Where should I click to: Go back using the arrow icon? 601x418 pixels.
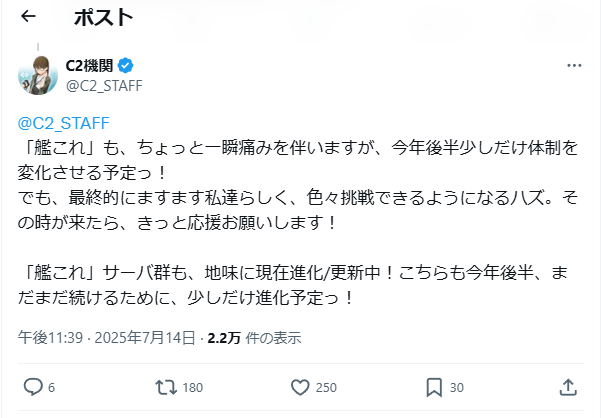(x=28, y=17)
